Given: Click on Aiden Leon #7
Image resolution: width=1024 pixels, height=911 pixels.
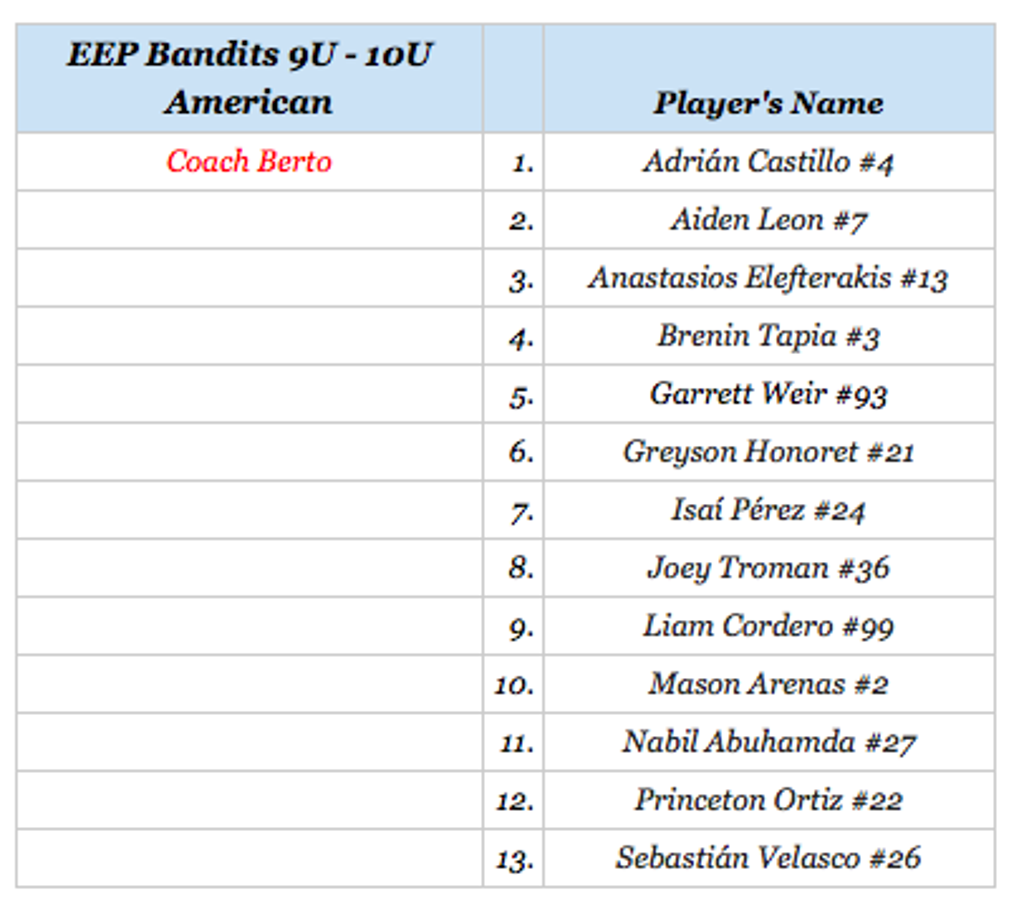Looking at the screenshot, I should [768, 220].
